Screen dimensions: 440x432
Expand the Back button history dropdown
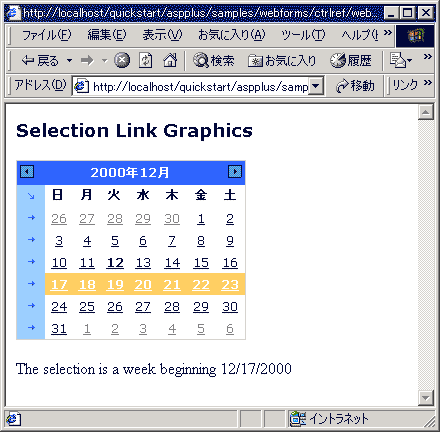pos(69,61)
